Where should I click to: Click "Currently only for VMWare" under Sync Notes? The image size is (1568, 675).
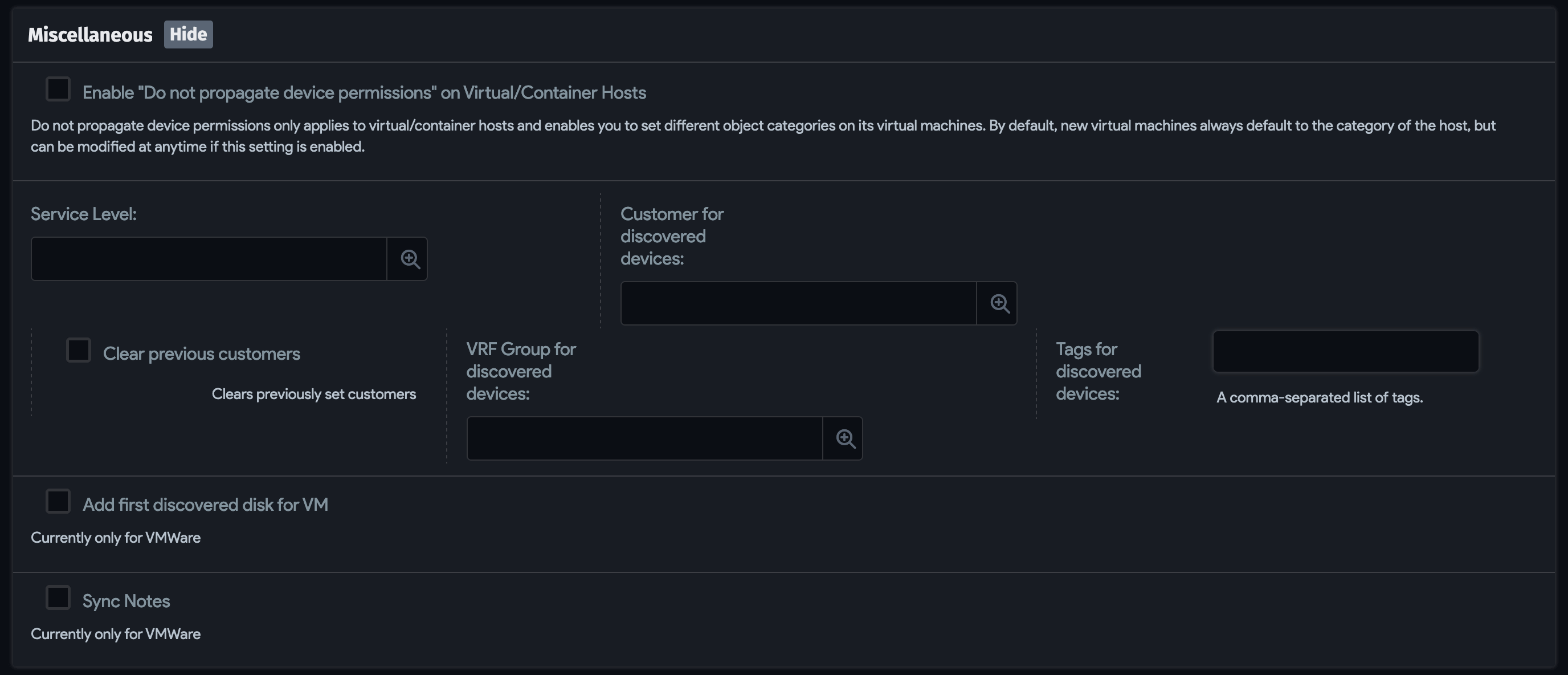coord(116,633)
